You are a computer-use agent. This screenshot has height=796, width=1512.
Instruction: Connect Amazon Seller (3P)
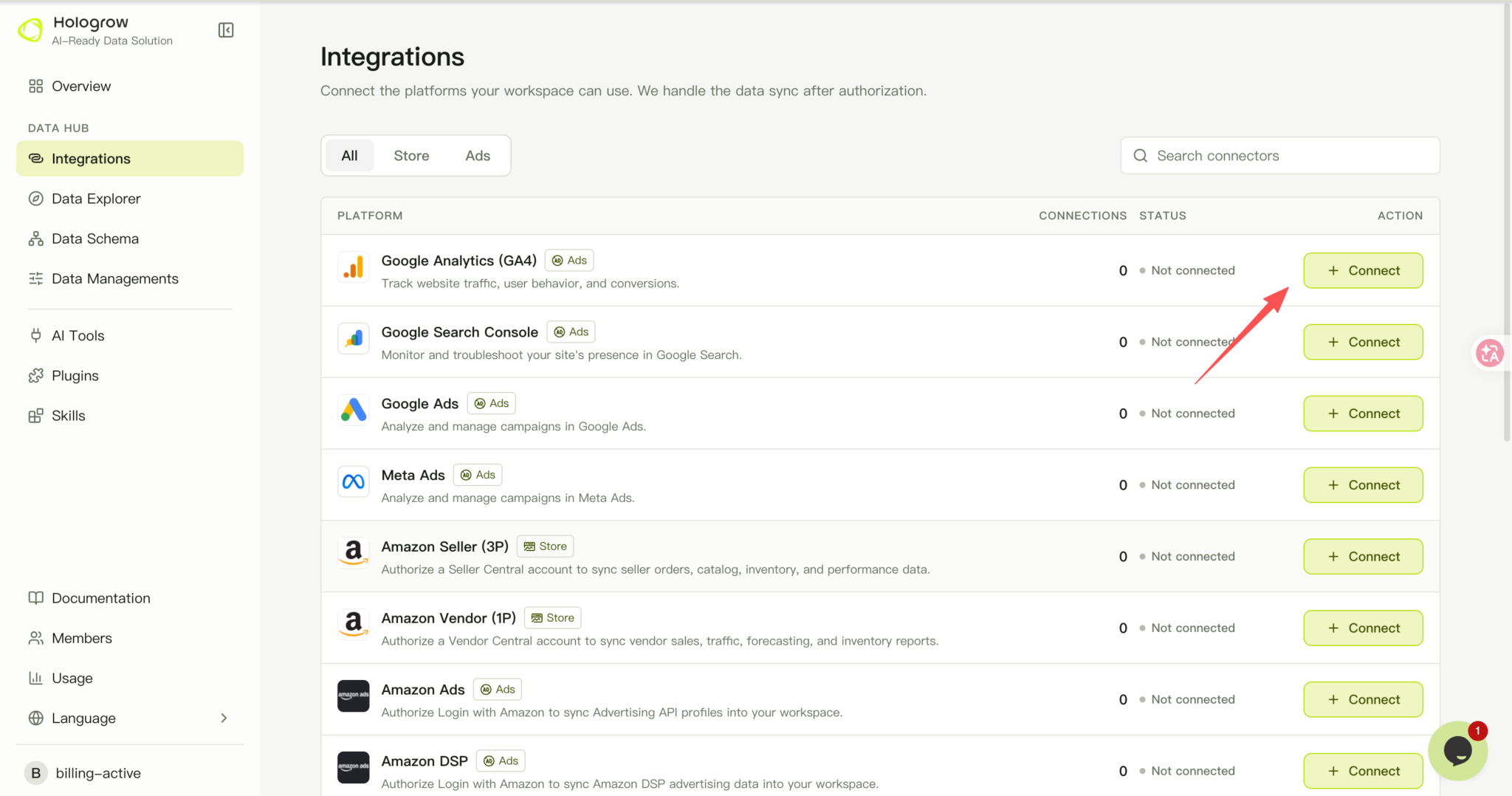coord(1363,557)
